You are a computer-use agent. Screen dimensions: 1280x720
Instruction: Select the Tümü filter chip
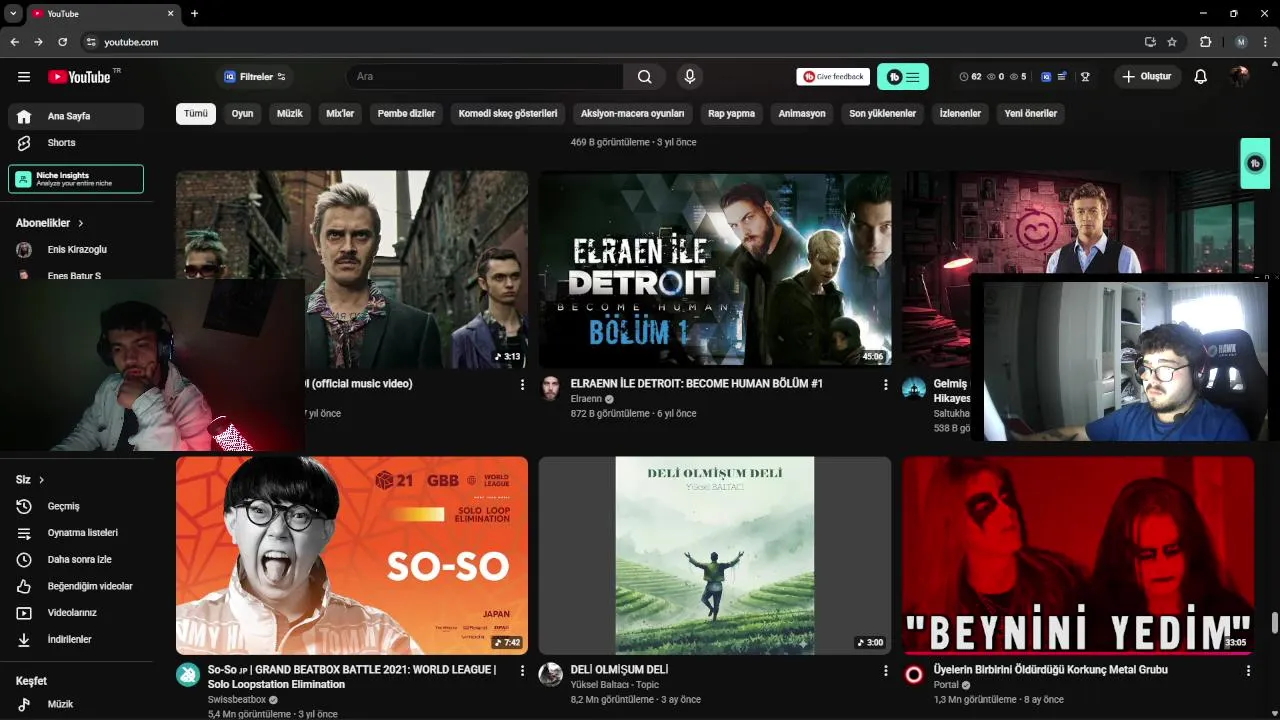click(196, 113)
